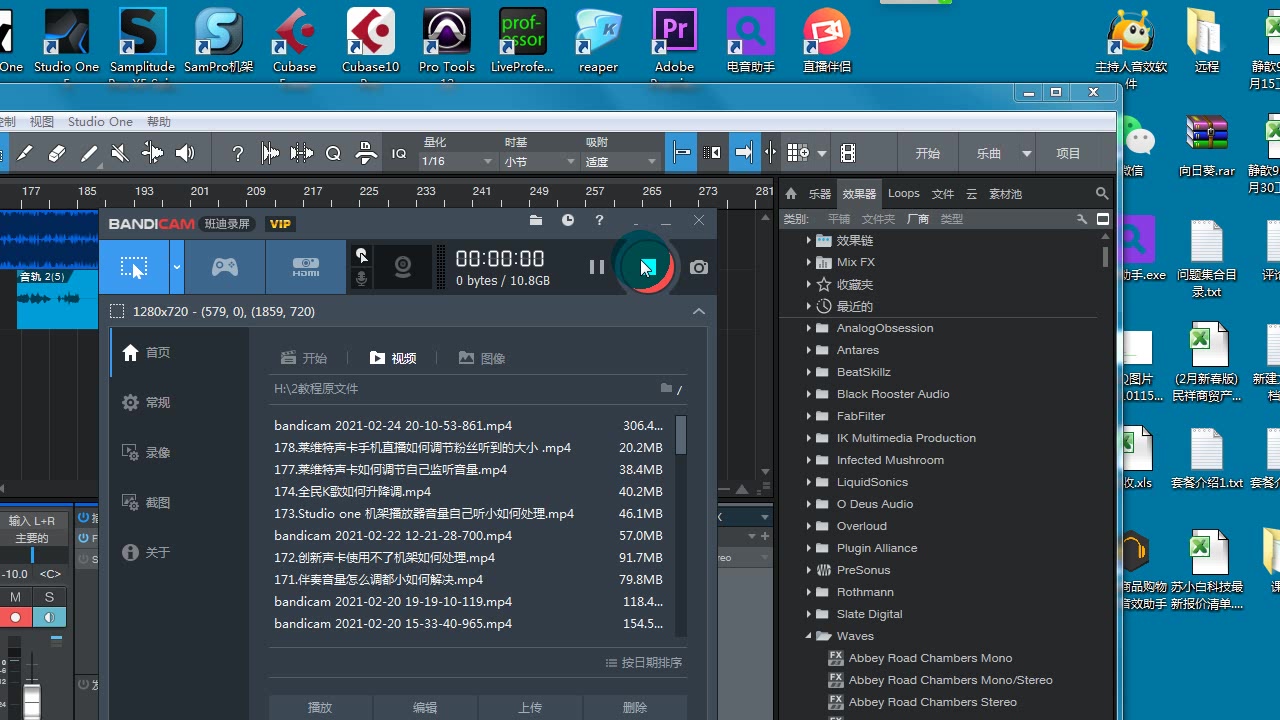The width and height of the screenshot is (1280, 720).
Task: Expand the Antares vendor folder
Action: click(x=809, y=350)
